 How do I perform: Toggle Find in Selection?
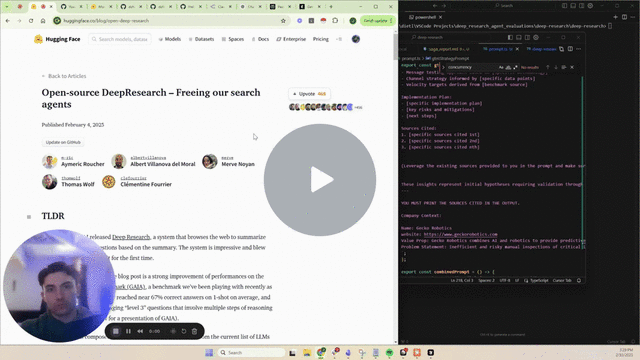(564, 67)
